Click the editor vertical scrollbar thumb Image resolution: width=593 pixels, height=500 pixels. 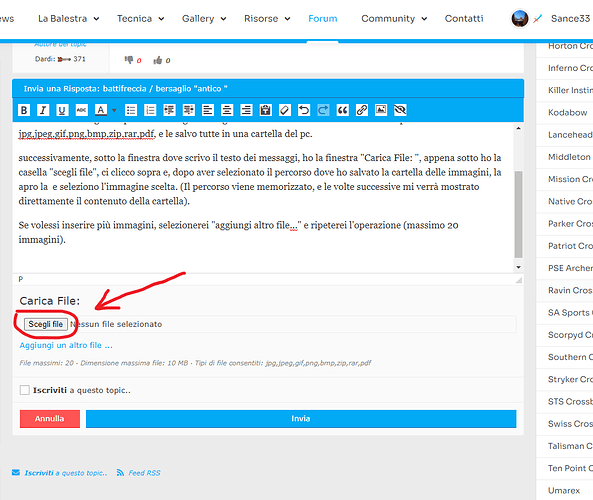[x=518, y=214]
